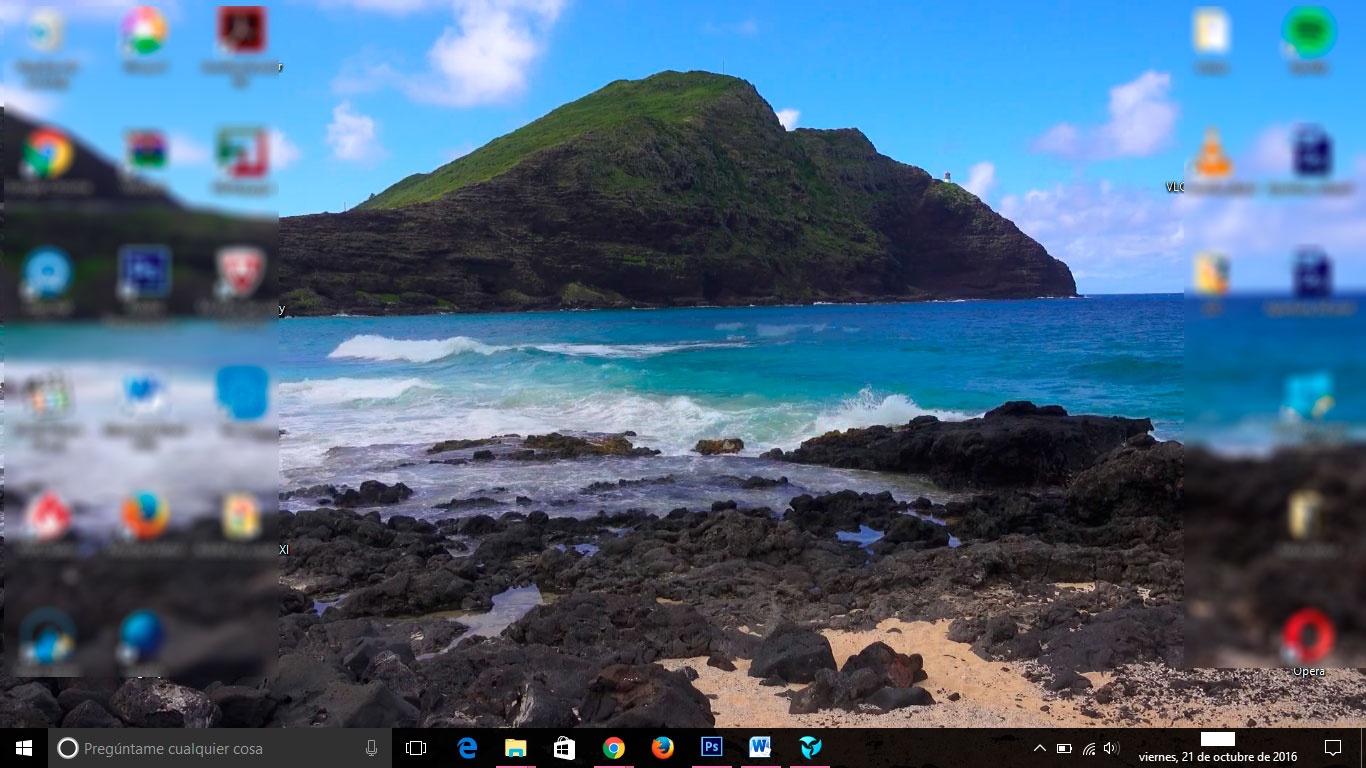Open the Windows Store taskbar icon
Viewport: 1366px width, 768px height.
pos(565,748)
